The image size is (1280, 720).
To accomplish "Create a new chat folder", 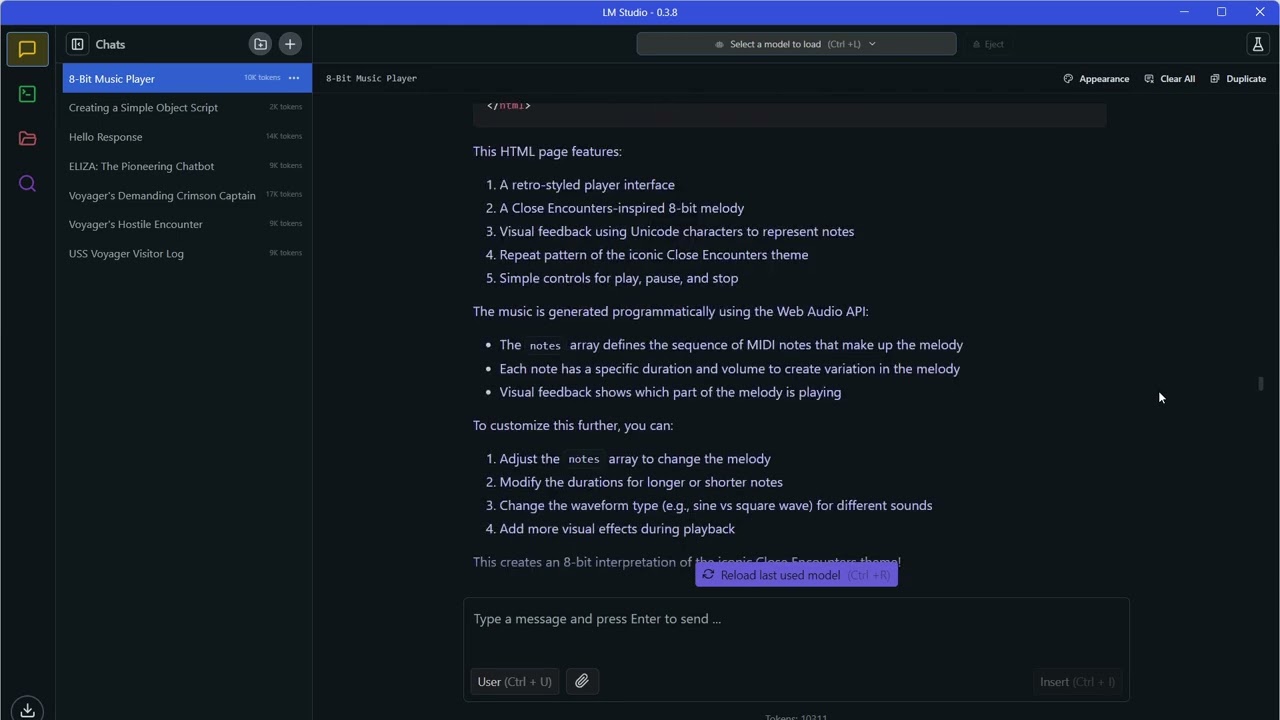I will (260, 44).
